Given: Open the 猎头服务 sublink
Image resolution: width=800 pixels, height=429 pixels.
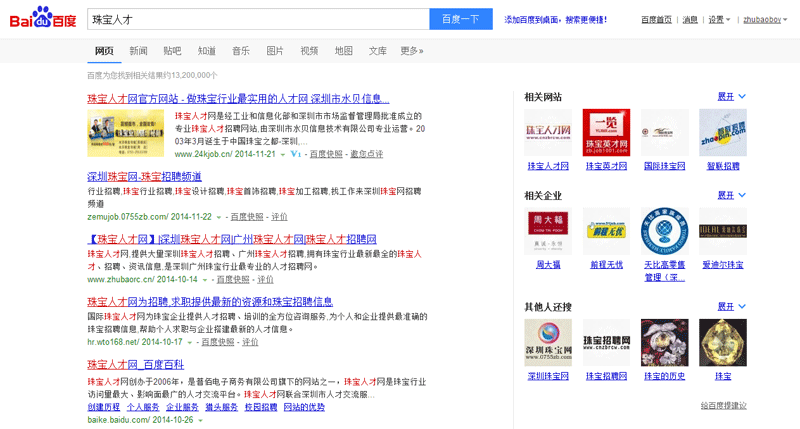Looking at the screenshot, I should [x=221, y=407].
